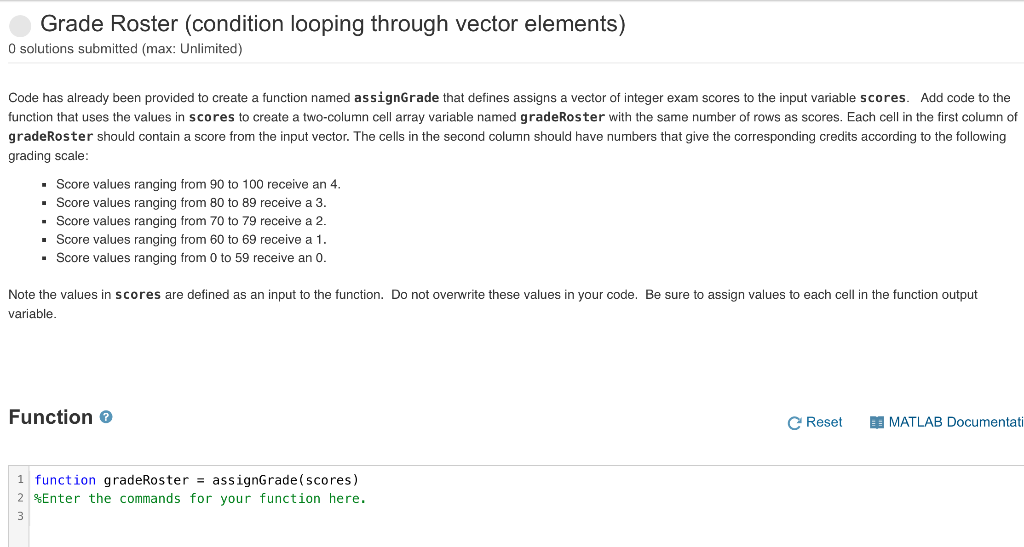Click the '0 to 59 receive a 0' bullet
The width and height of the screenshot is (1024, 547).
pos(191,258)
